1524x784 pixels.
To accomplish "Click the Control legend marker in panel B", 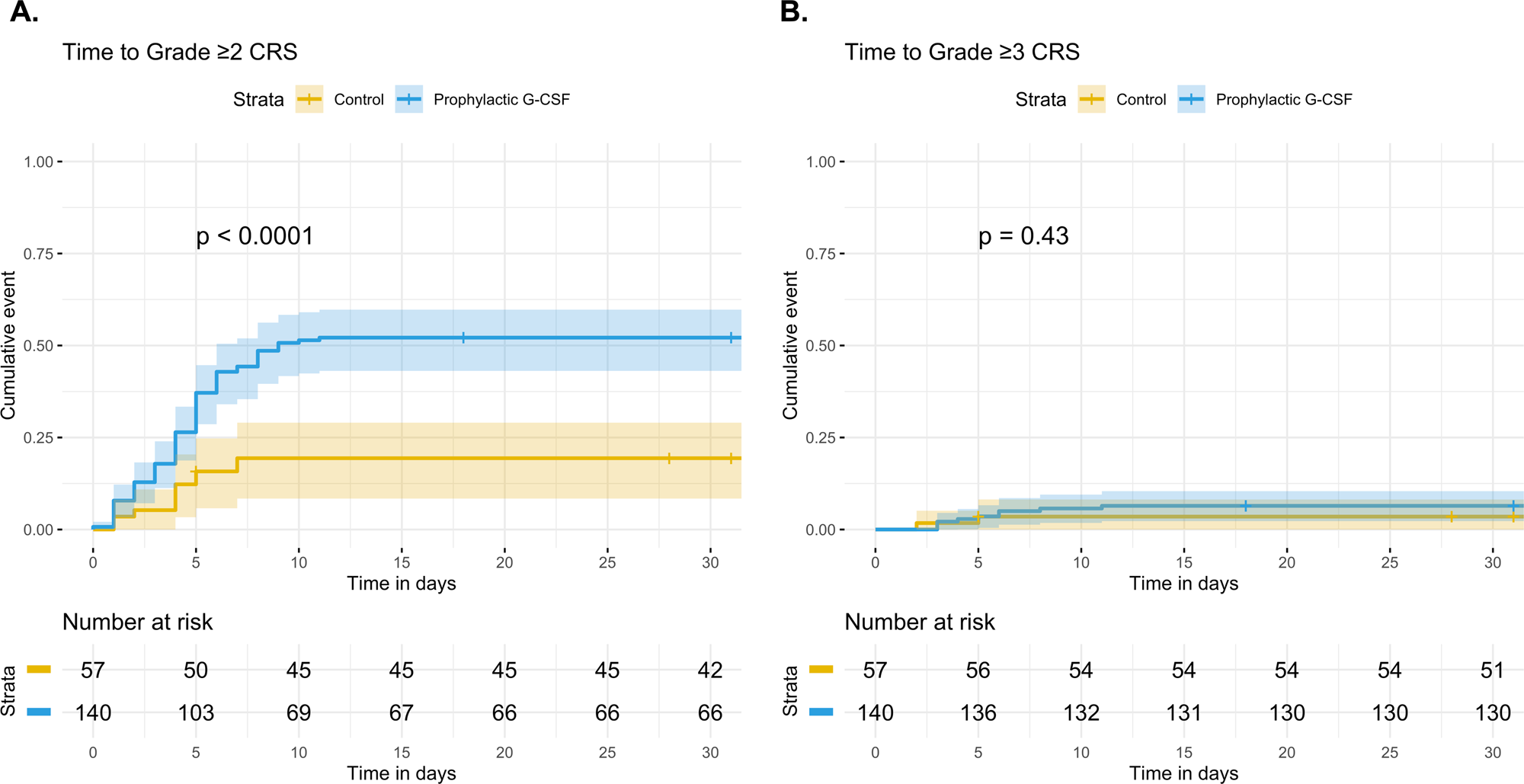I will coord(1091,99).
